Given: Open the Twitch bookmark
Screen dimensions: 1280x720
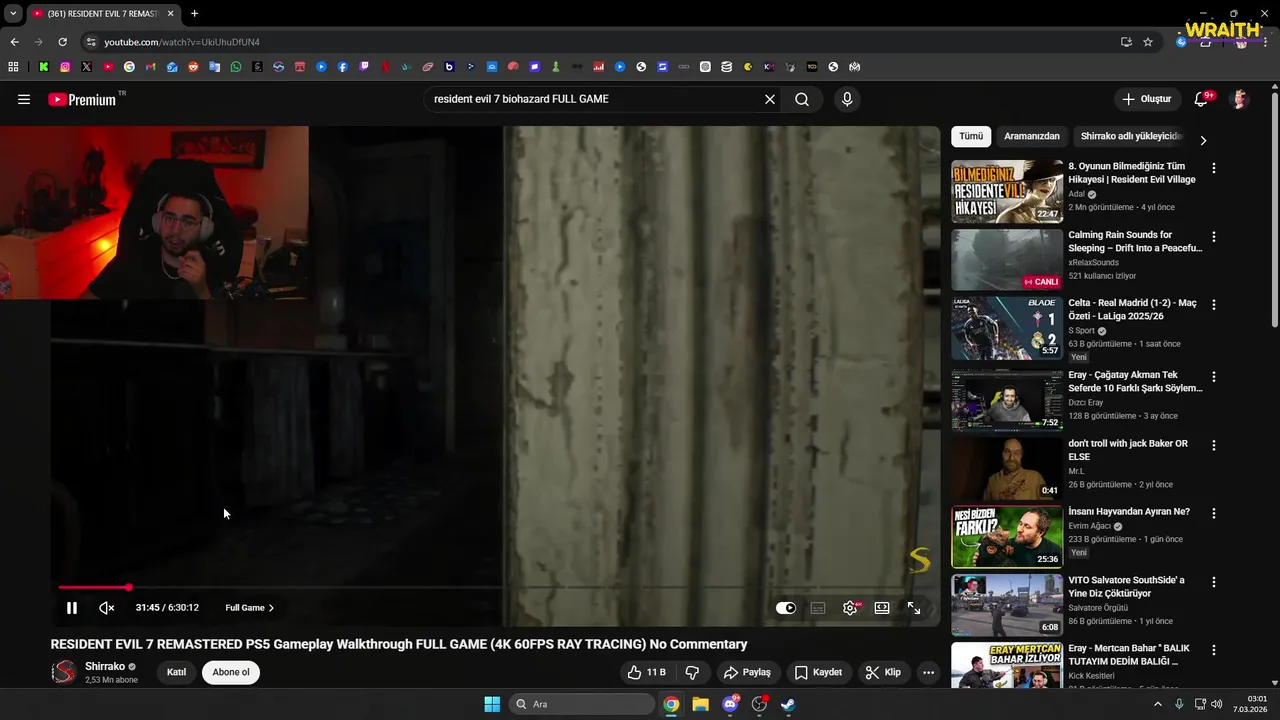Looking at the screenshot, I should 364,67.
